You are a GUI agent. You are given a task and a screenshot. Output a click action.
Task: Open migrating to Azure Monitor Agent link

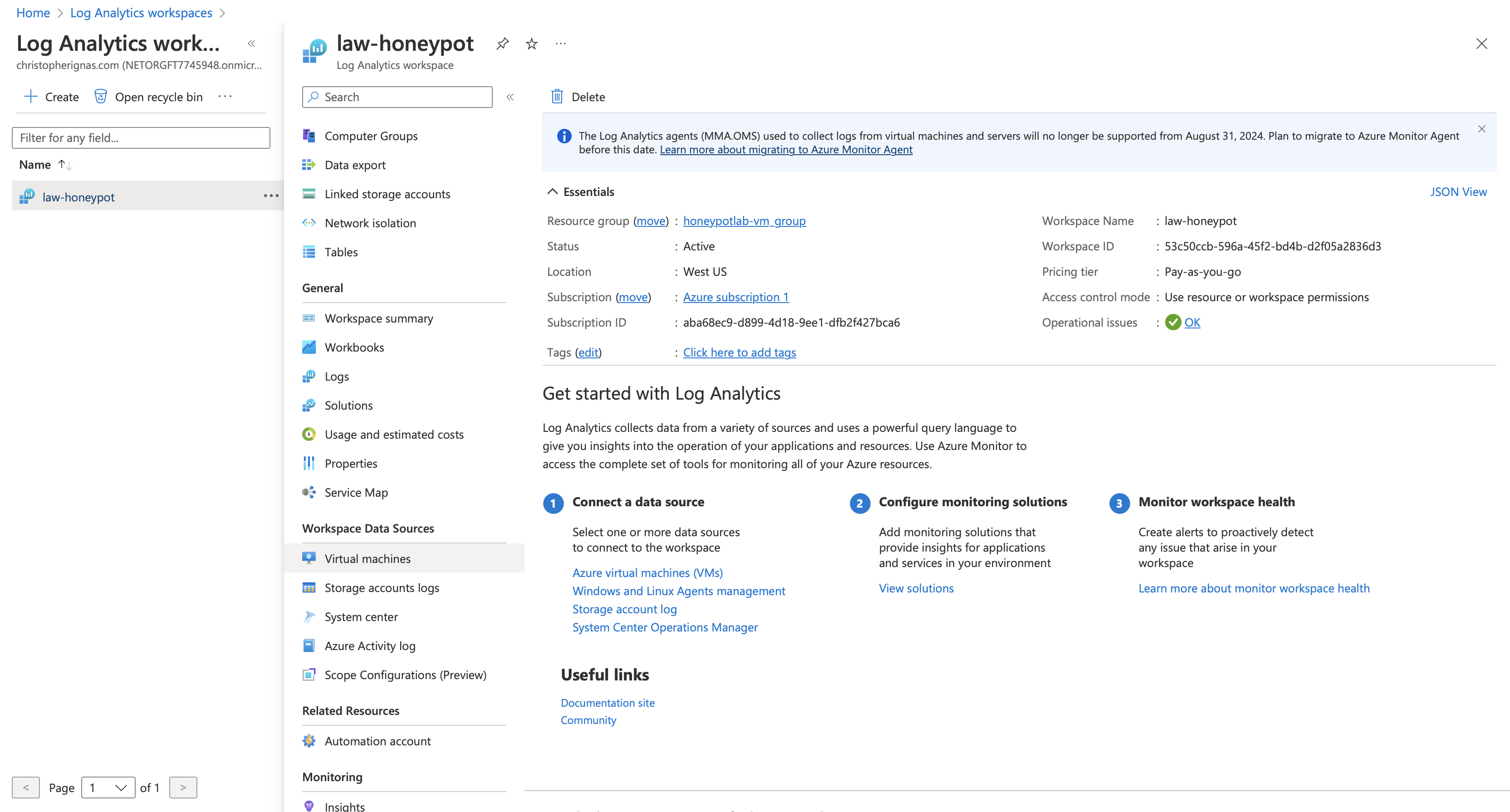click(x=786, y=149)
